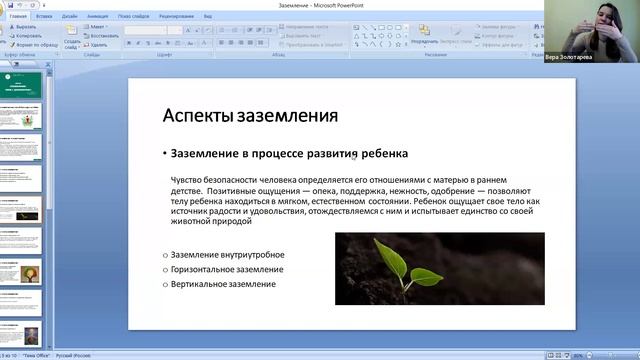Start slideshow from the status bar icon

coord(567,356)
